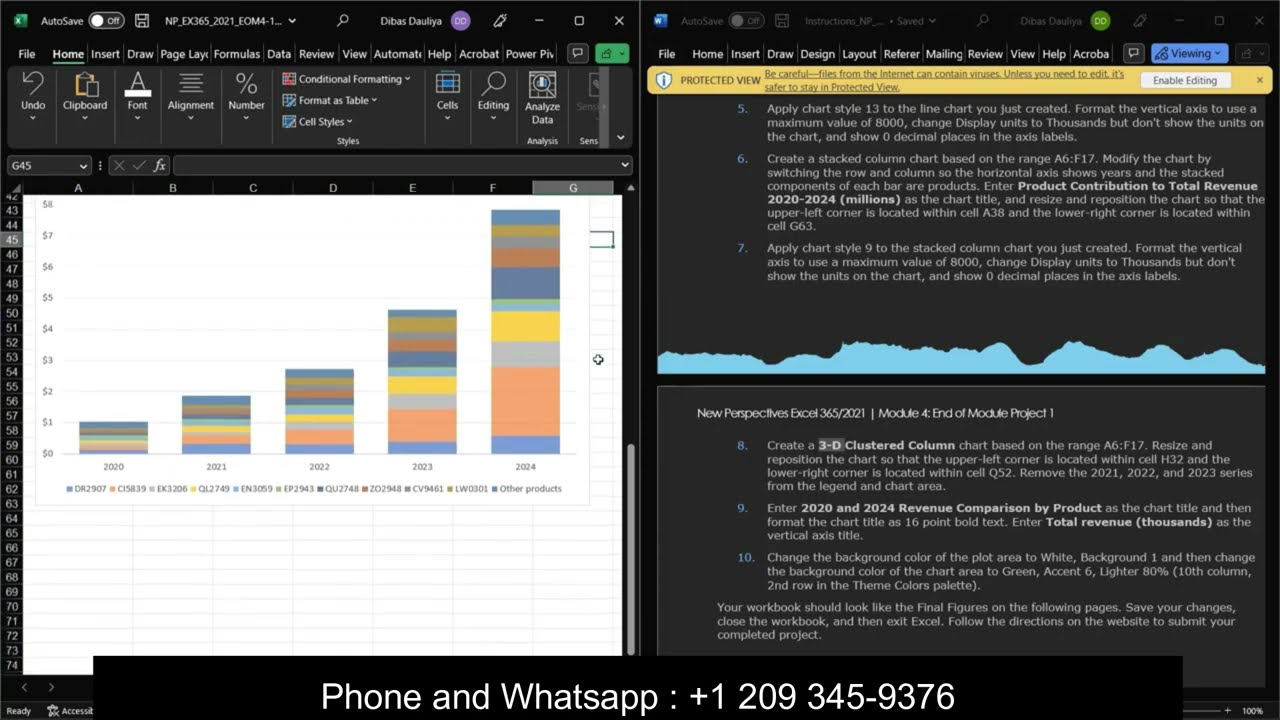1280x720 pixels.
Task: Switch to Excel's Formulas tab
Action: click(237, 54)
